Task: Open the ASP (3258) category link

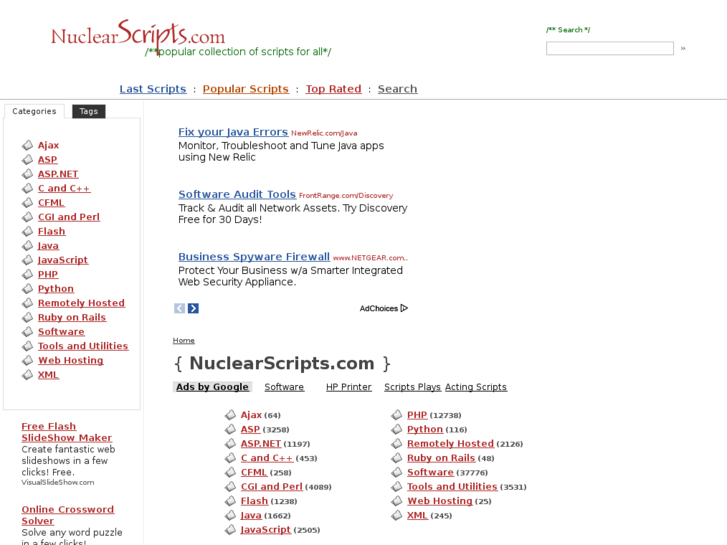Action: coord(250,429)
